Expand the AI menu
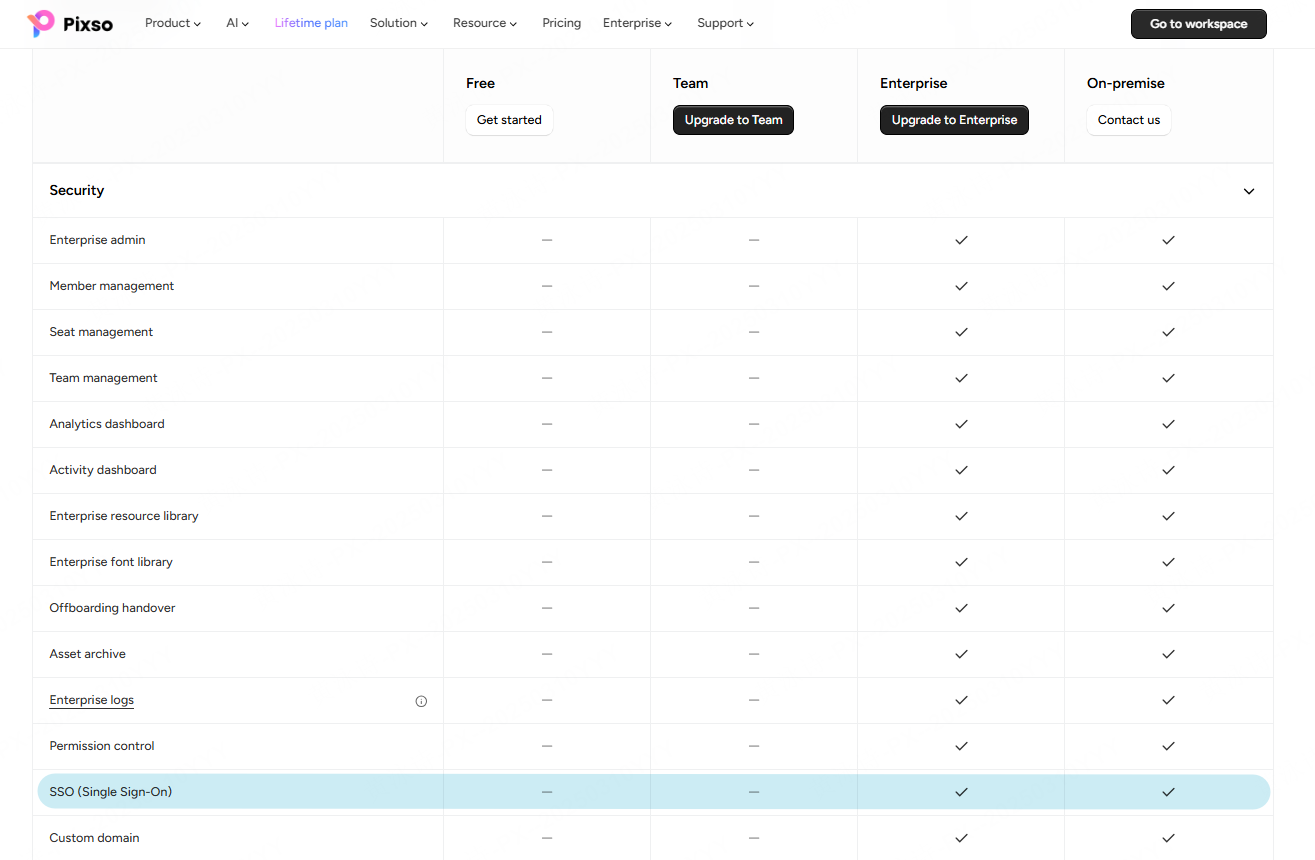 coord(238,23)
